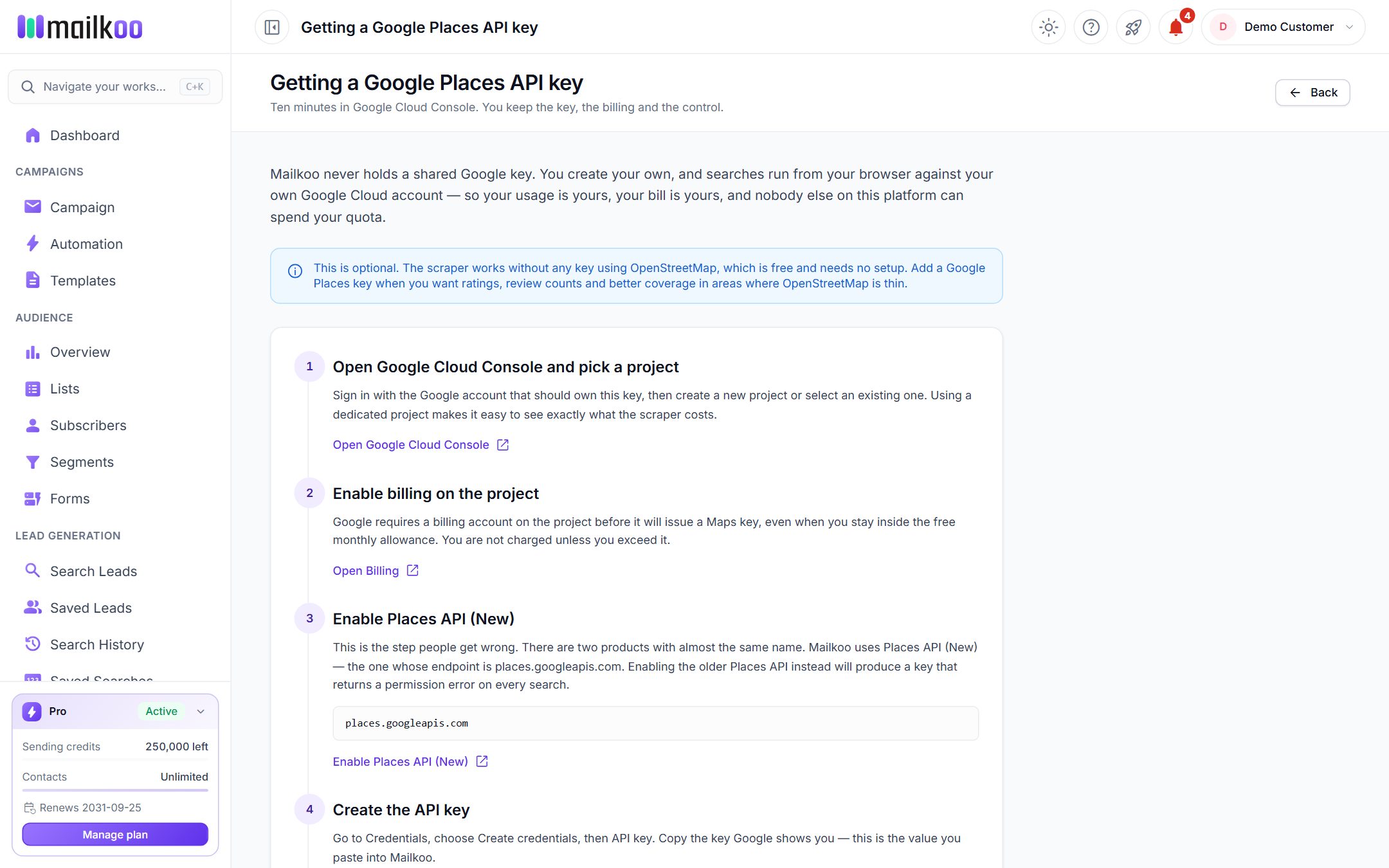
Task: Click the Saved Leads people icon
Action: point(32,608)
